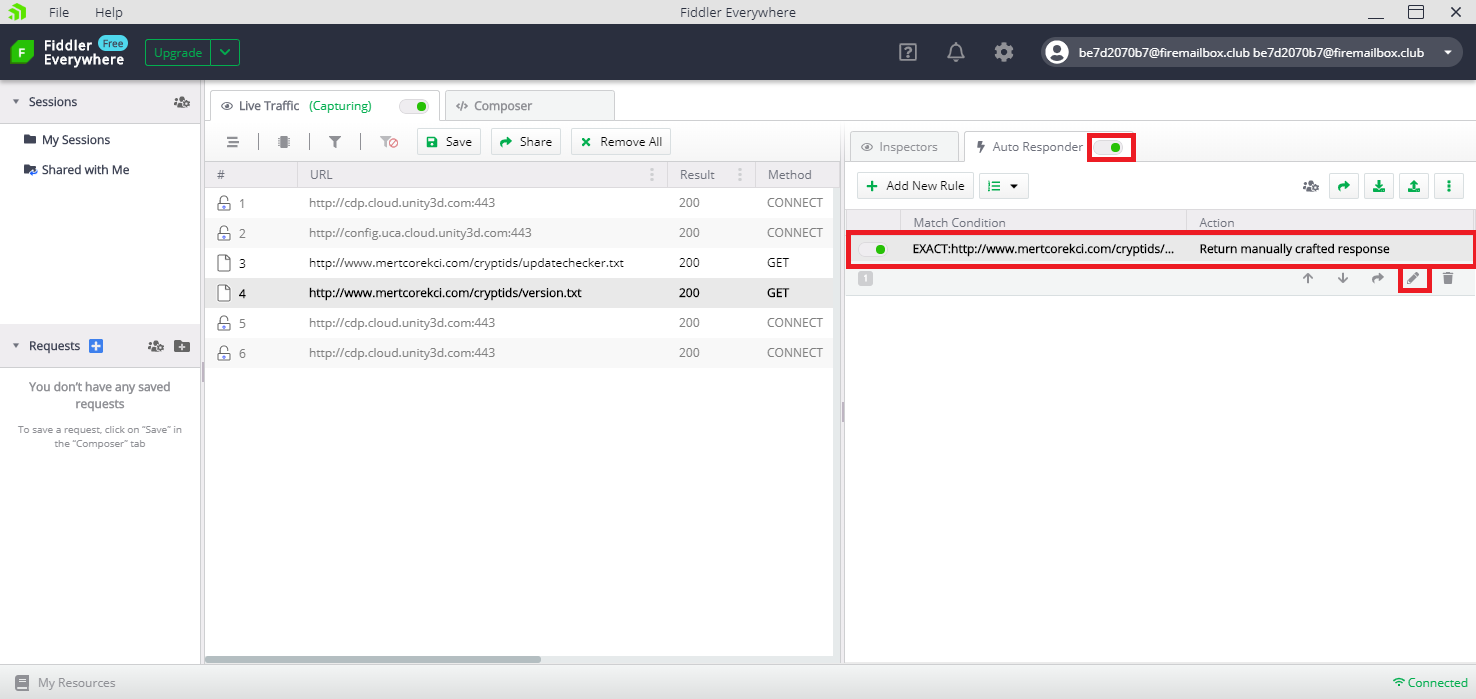
Task: Create a new requests folder
Action: tap(181, 346)
